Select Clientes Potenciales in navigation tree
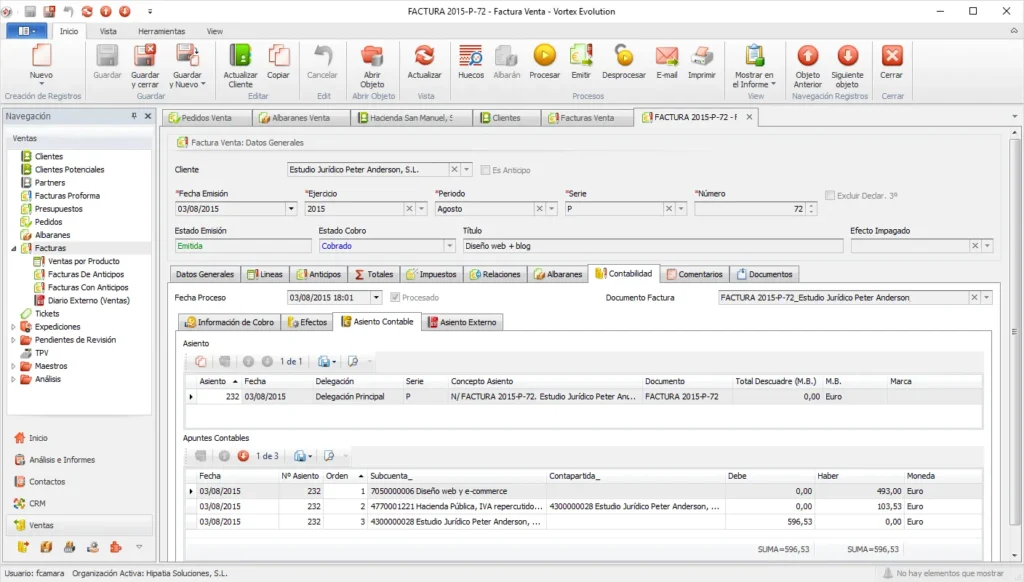This screenshot has width=1024, height=582. click(x=69, y=170)
